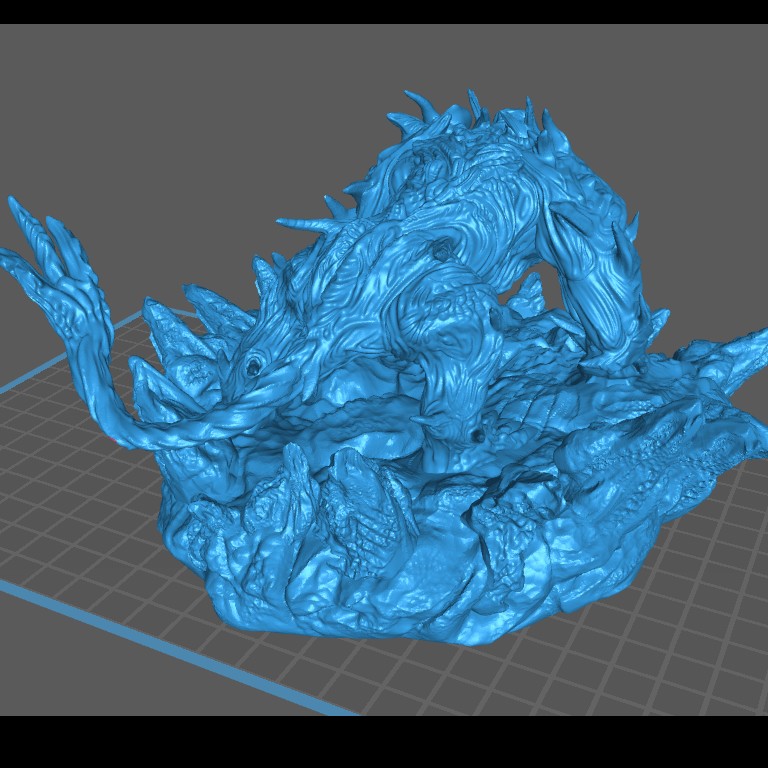
Task: Click the black bar along the top
Action: [384, 11]
